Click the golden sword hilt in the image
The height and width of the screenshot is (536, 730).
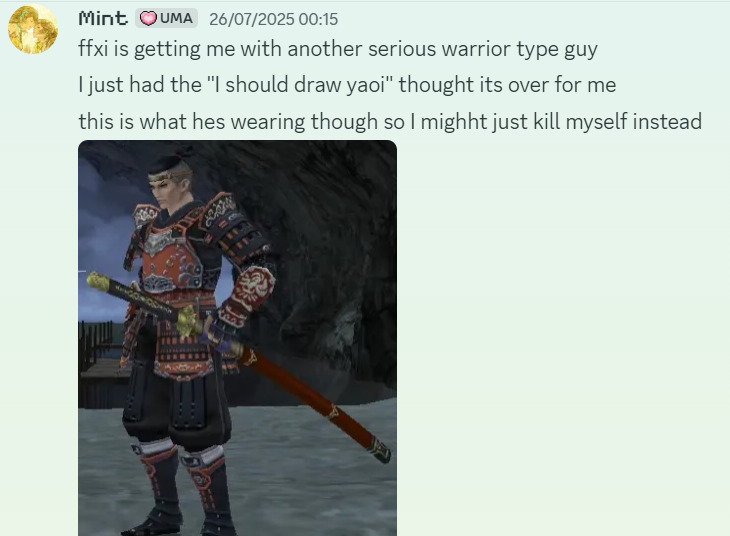pos(189,321)
